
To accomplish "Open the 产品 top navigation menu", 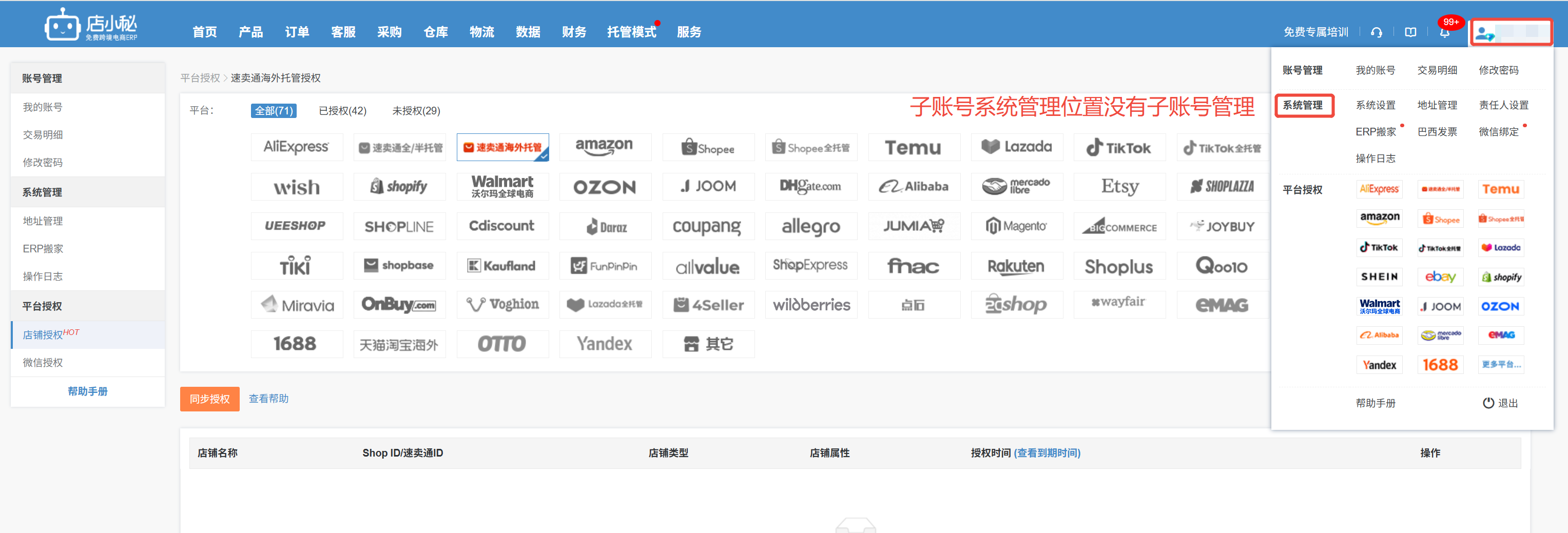I will click(251, 32).
